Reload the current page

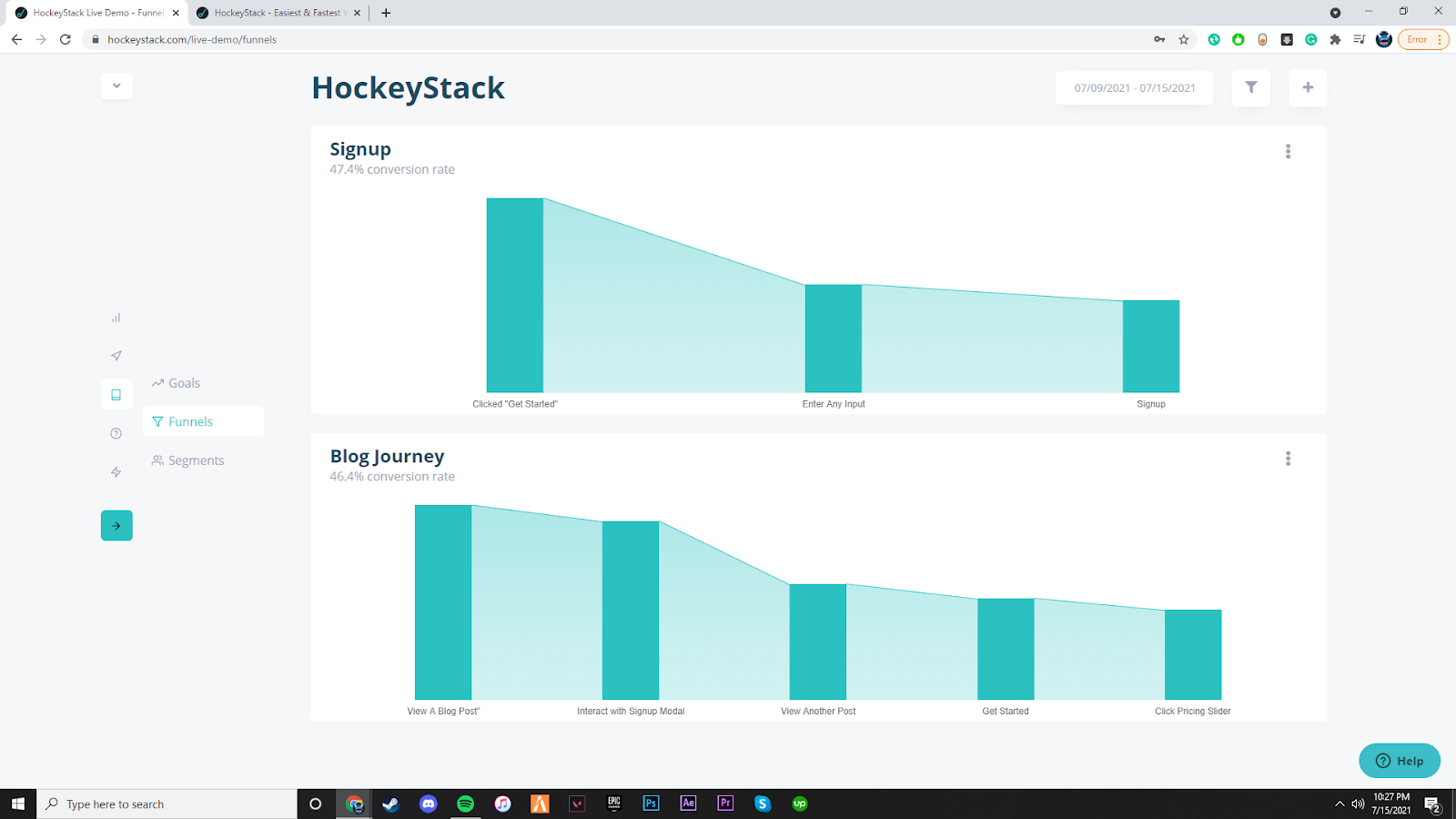click(66, 39)
